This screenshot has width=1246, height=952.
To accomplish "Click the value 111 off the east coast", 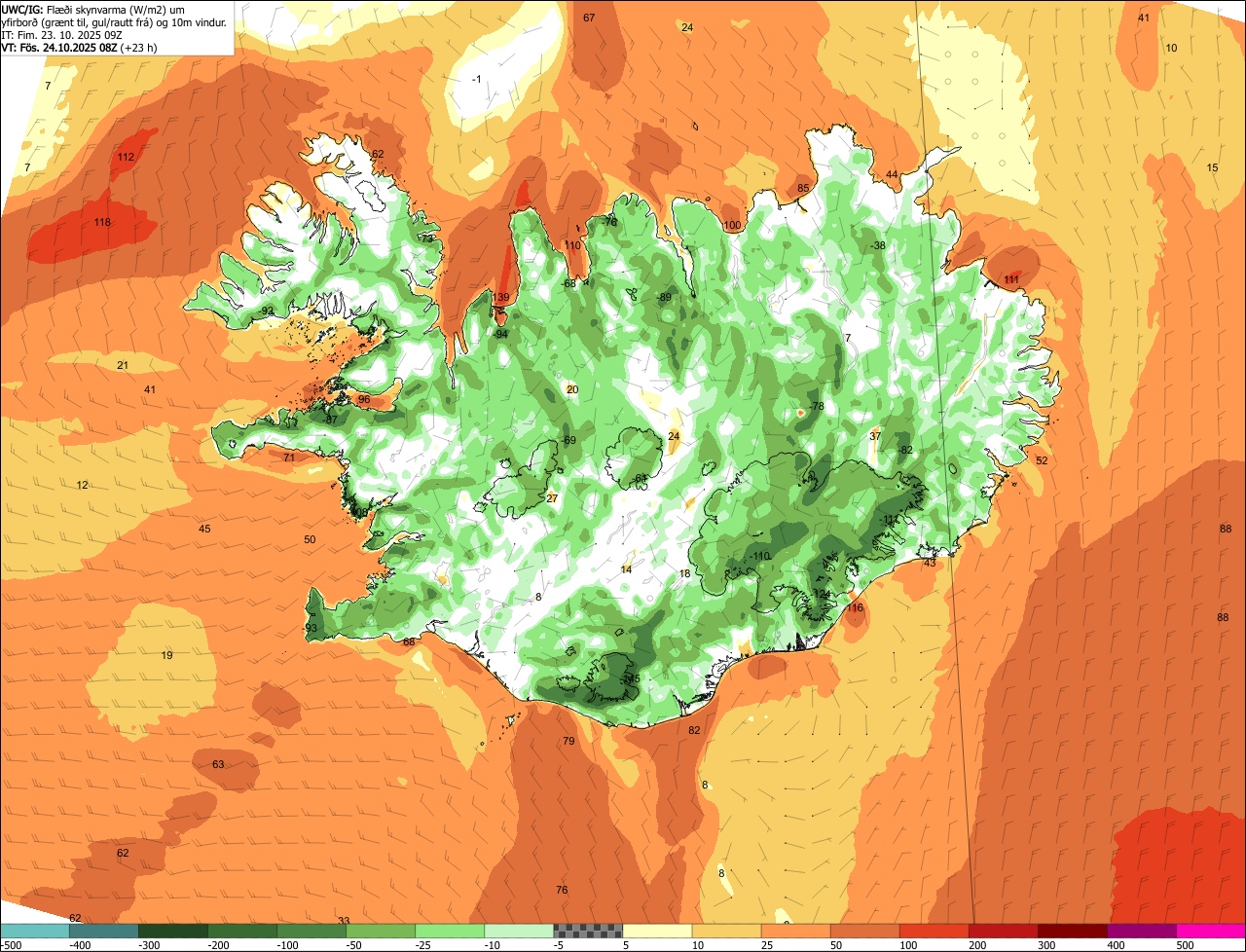I will click(1011, 280).
